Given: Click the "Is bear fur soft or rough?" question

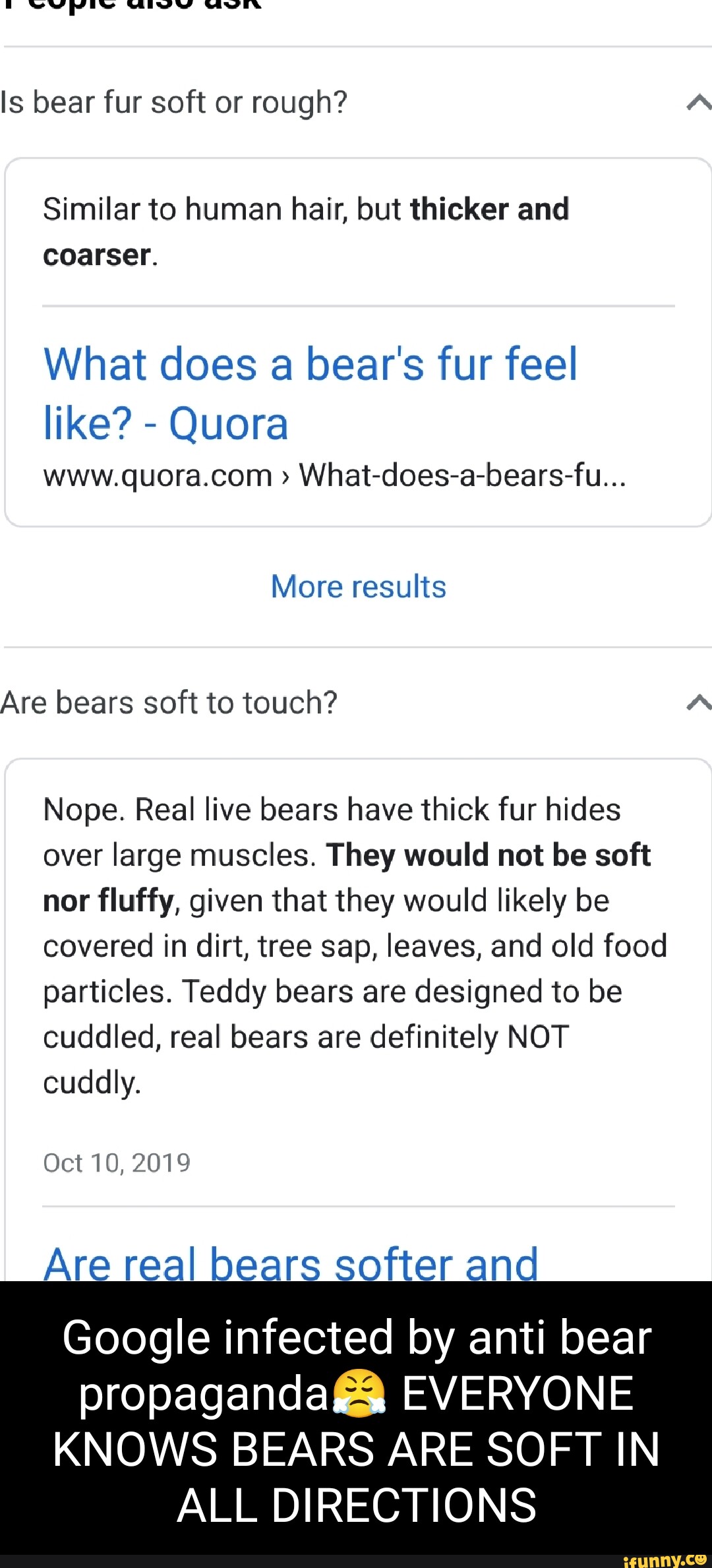Looking at the screenshot, I should 174,103.
